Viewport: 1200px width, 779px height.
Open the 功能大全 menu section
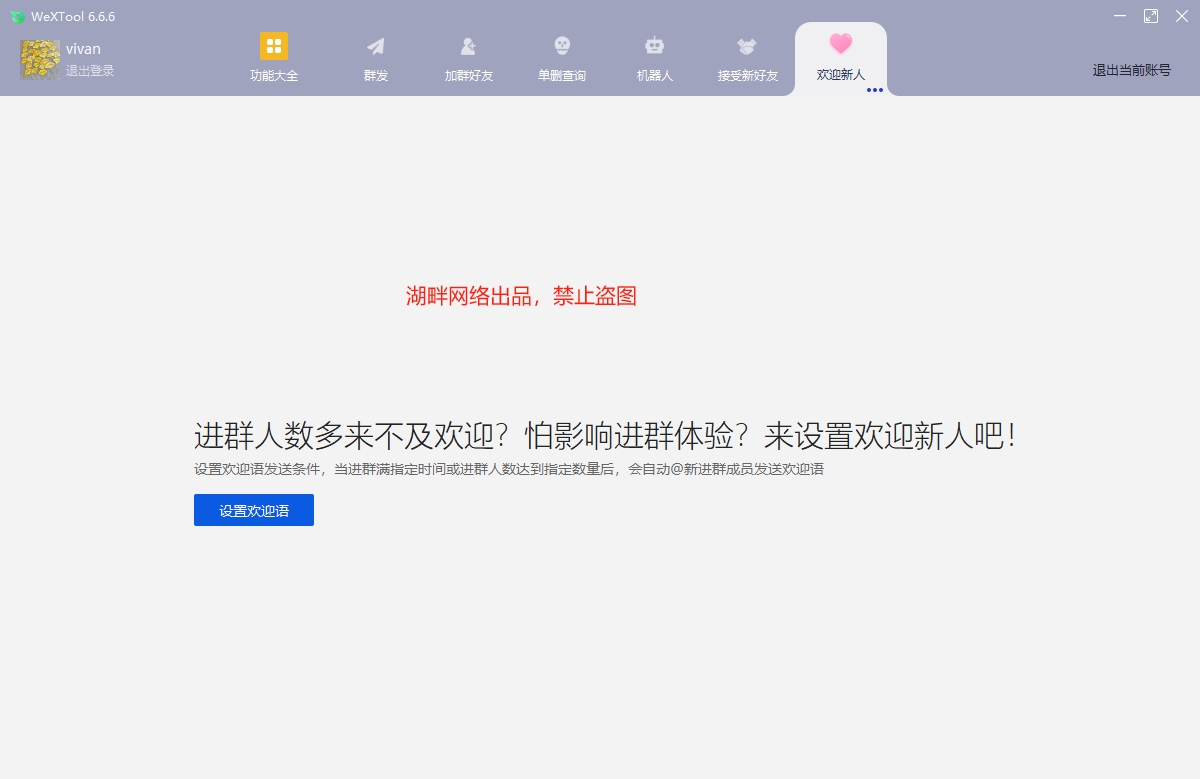(x=274, y=73)
